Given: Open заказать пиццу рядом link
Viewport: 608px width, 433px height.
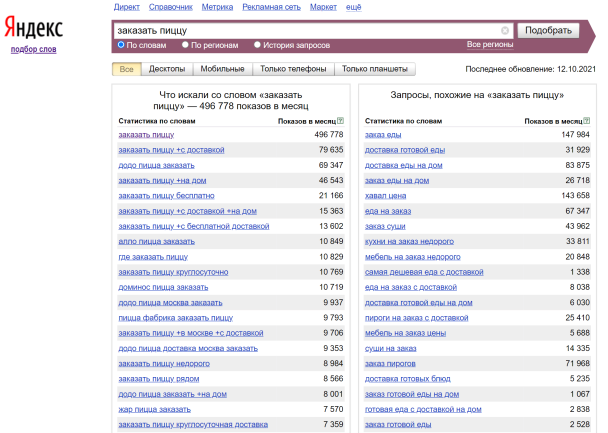Looking at the screenshot, I should [159, 378].
